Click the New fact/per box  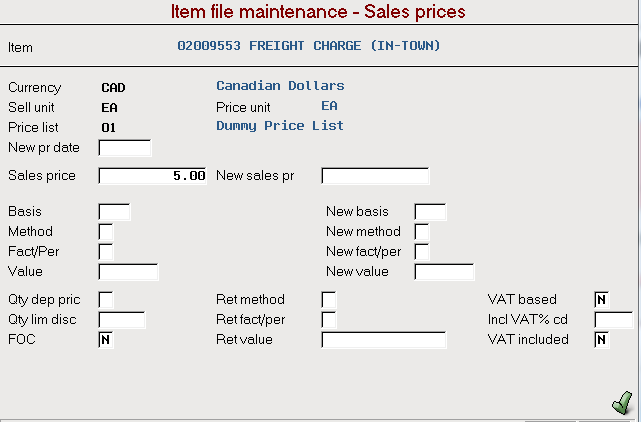(x=422, y=252)
